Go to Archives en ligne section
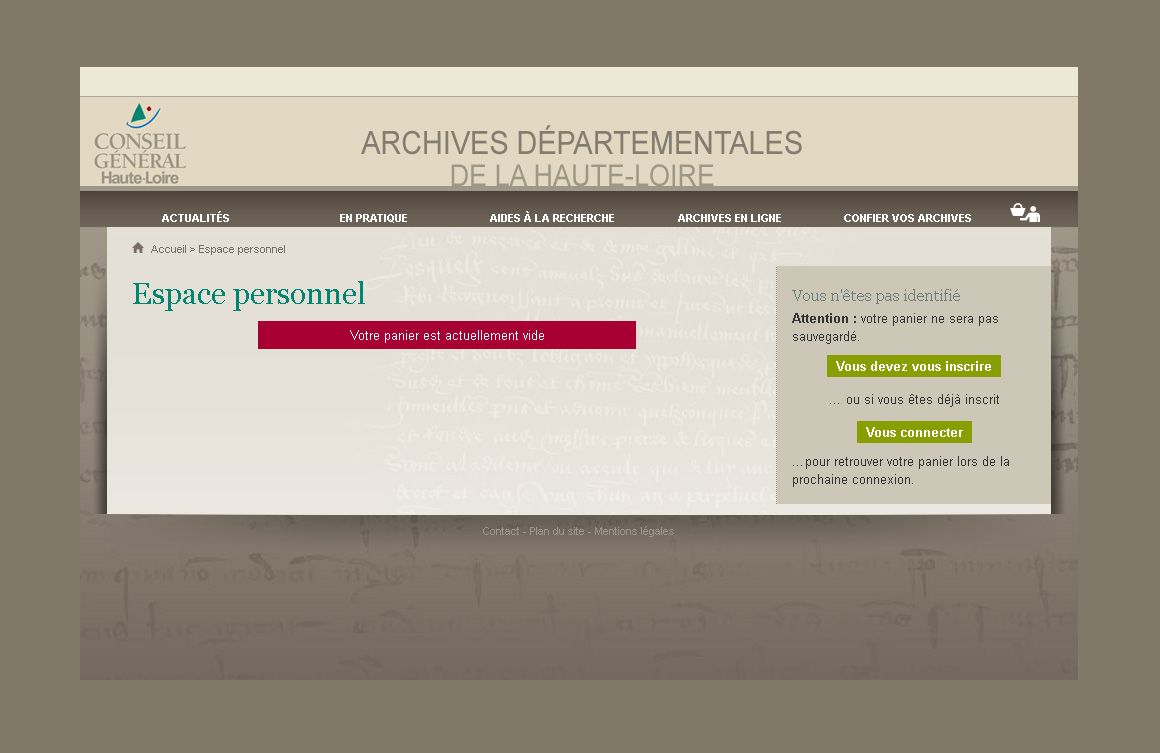 click(729, 218)
